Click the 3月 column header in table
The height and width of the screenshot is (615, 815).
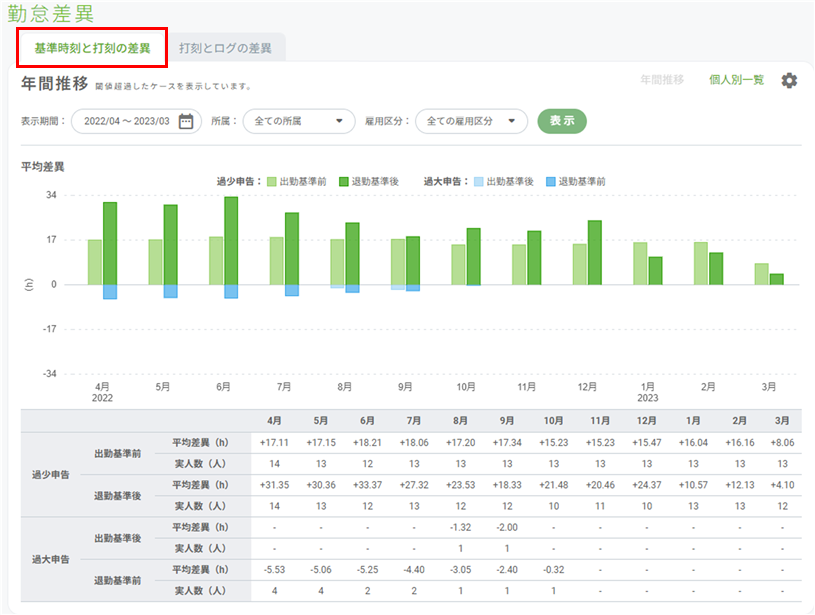tap(782, 421)
